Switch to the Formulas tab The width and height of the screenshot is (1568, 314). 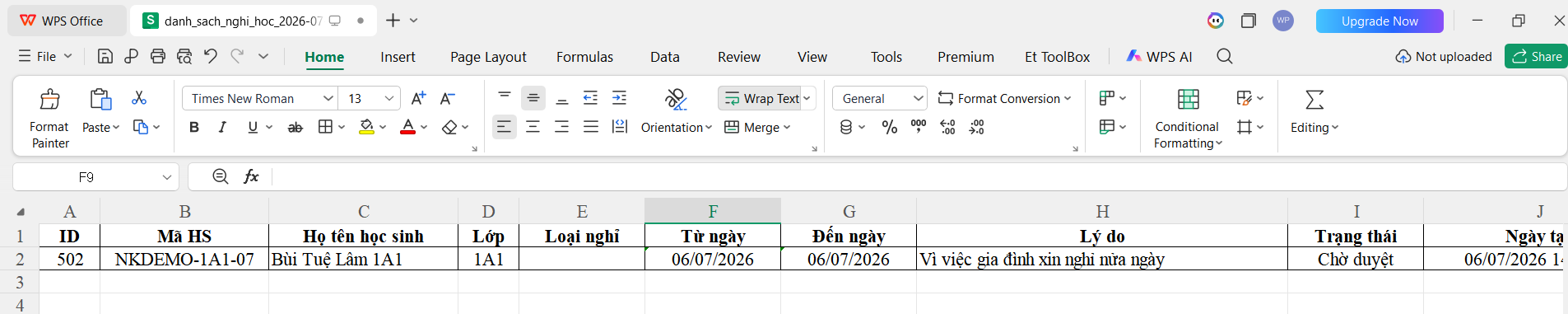[584, 57]
